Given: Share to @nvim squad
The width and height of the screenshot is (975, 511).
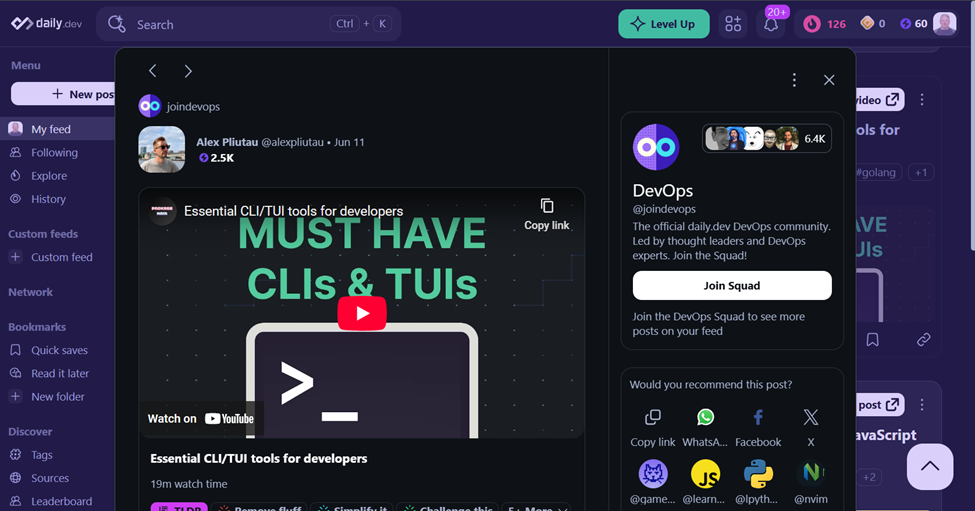Looking at the screenshot, I should (811, 482).
